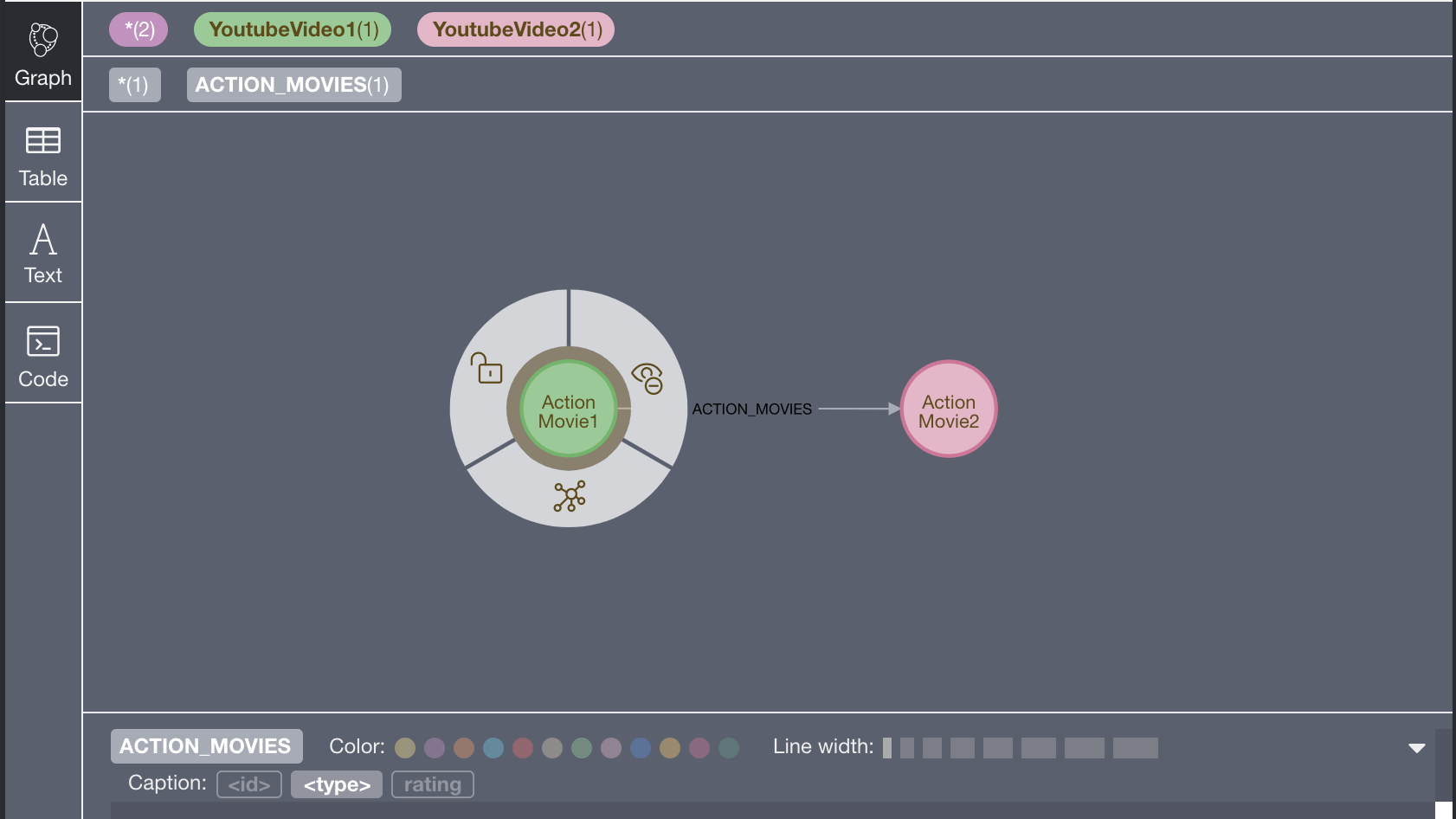This screenshot has width=1456, height=819.
Task: Set caption to rating
Action: click(433, 784)
